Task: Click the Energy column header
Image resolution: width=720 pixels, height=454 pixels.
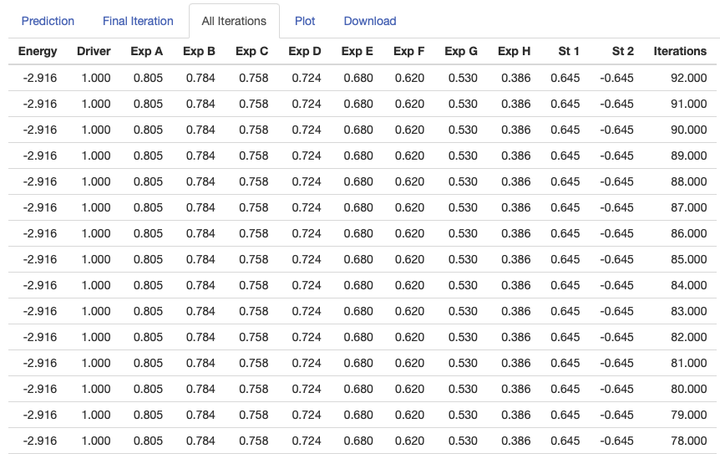Action: [39, 51]
